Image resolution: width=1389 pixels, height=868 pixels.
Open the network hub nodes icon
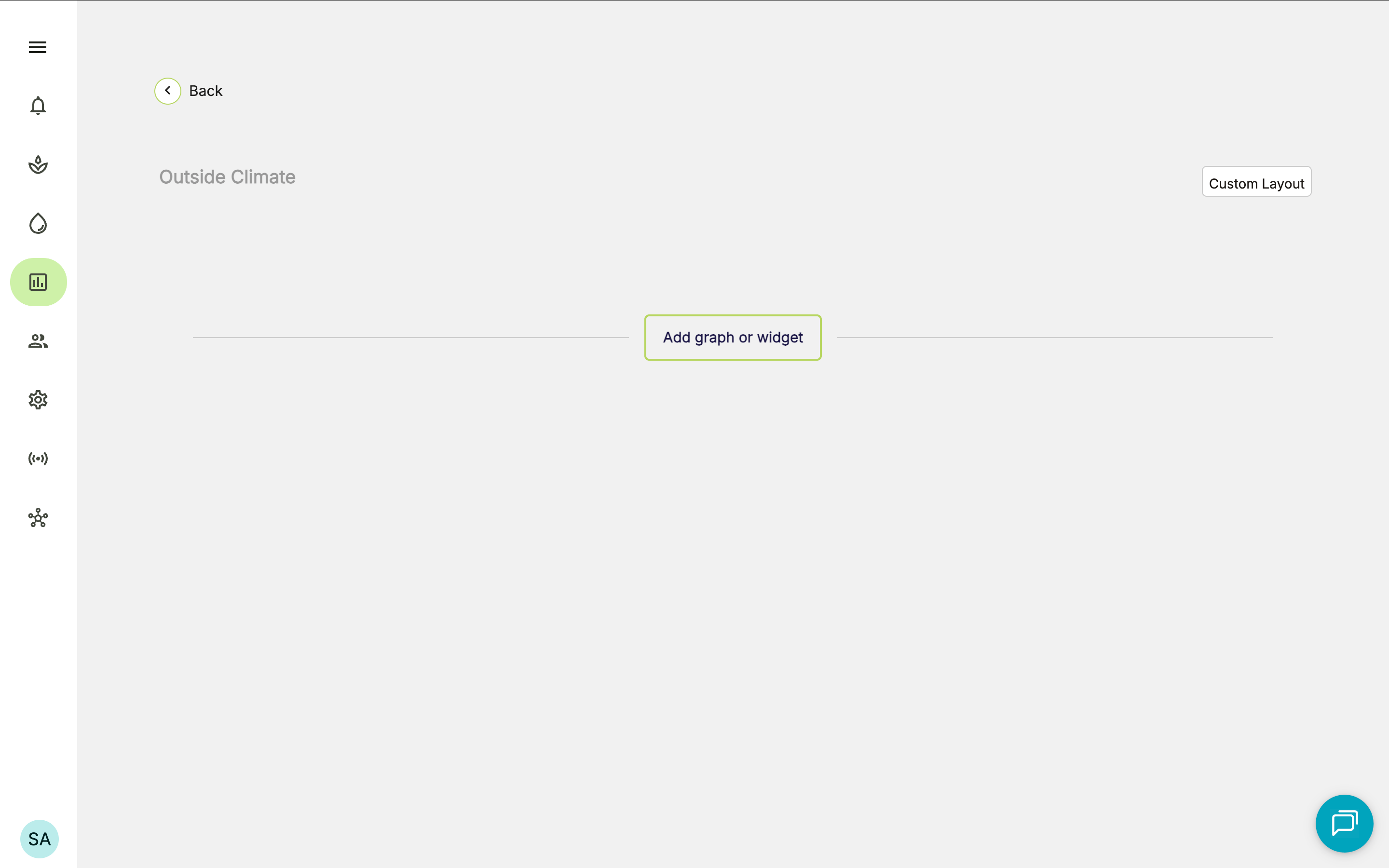38,518
